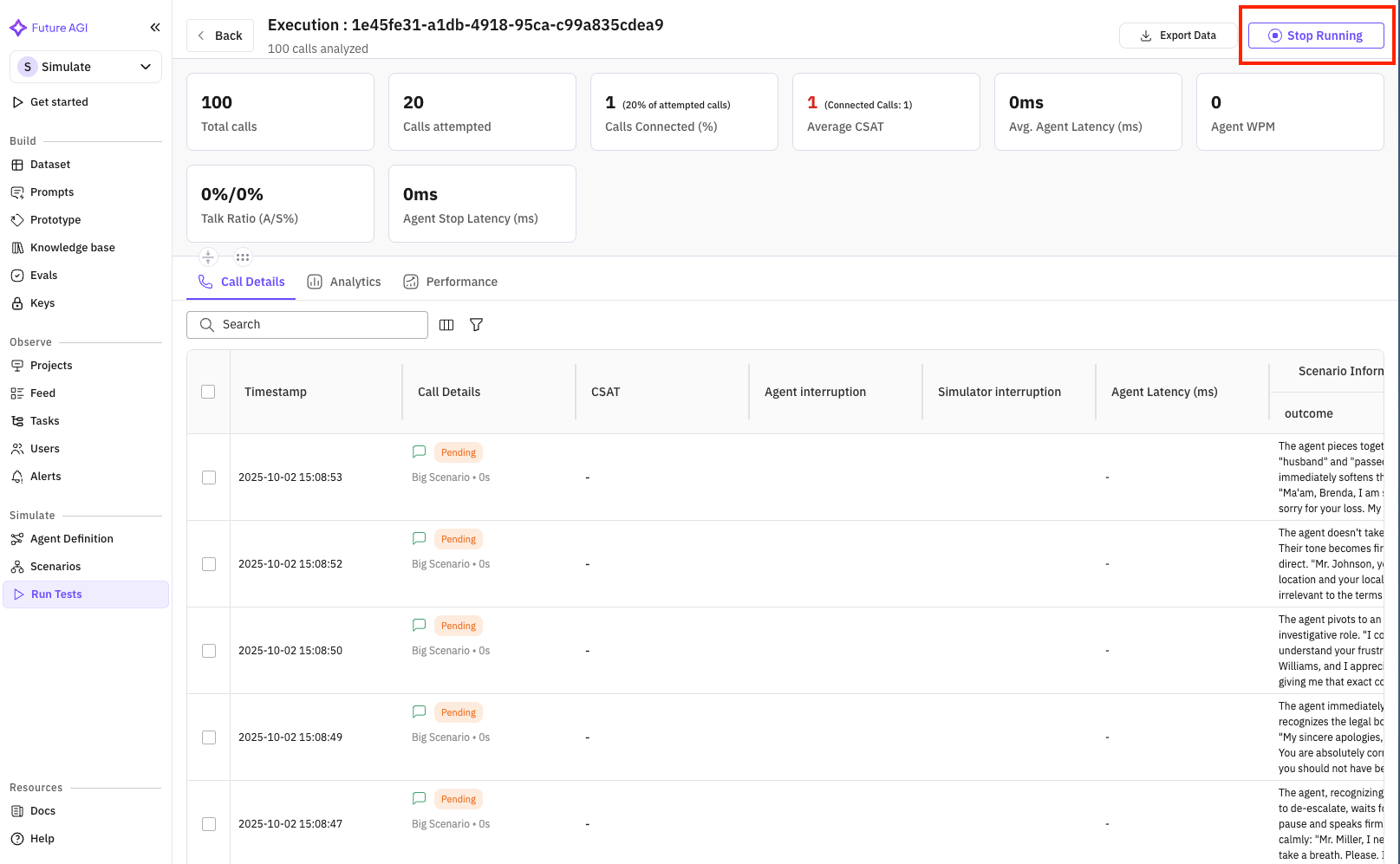Click Stop Running button
This screenshot has height=864, width=1400.
[1316, 36]
